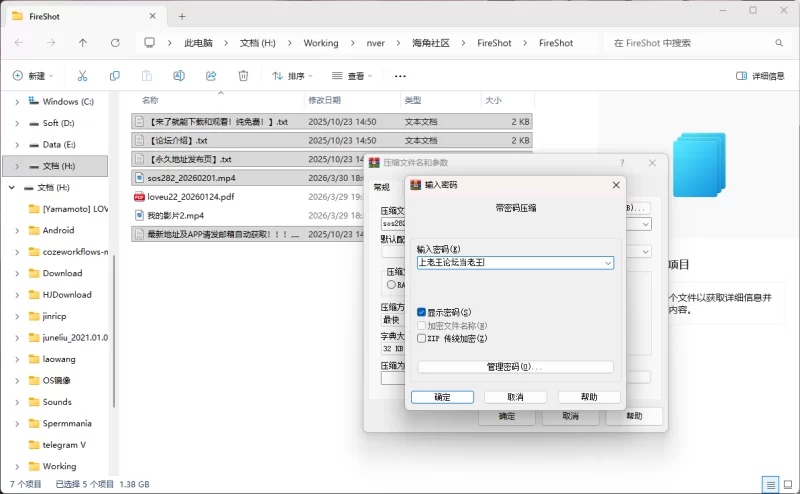This screenshot has width=800, height=494.
Task: Refresh the current folder view
Action: click(115, 43)
